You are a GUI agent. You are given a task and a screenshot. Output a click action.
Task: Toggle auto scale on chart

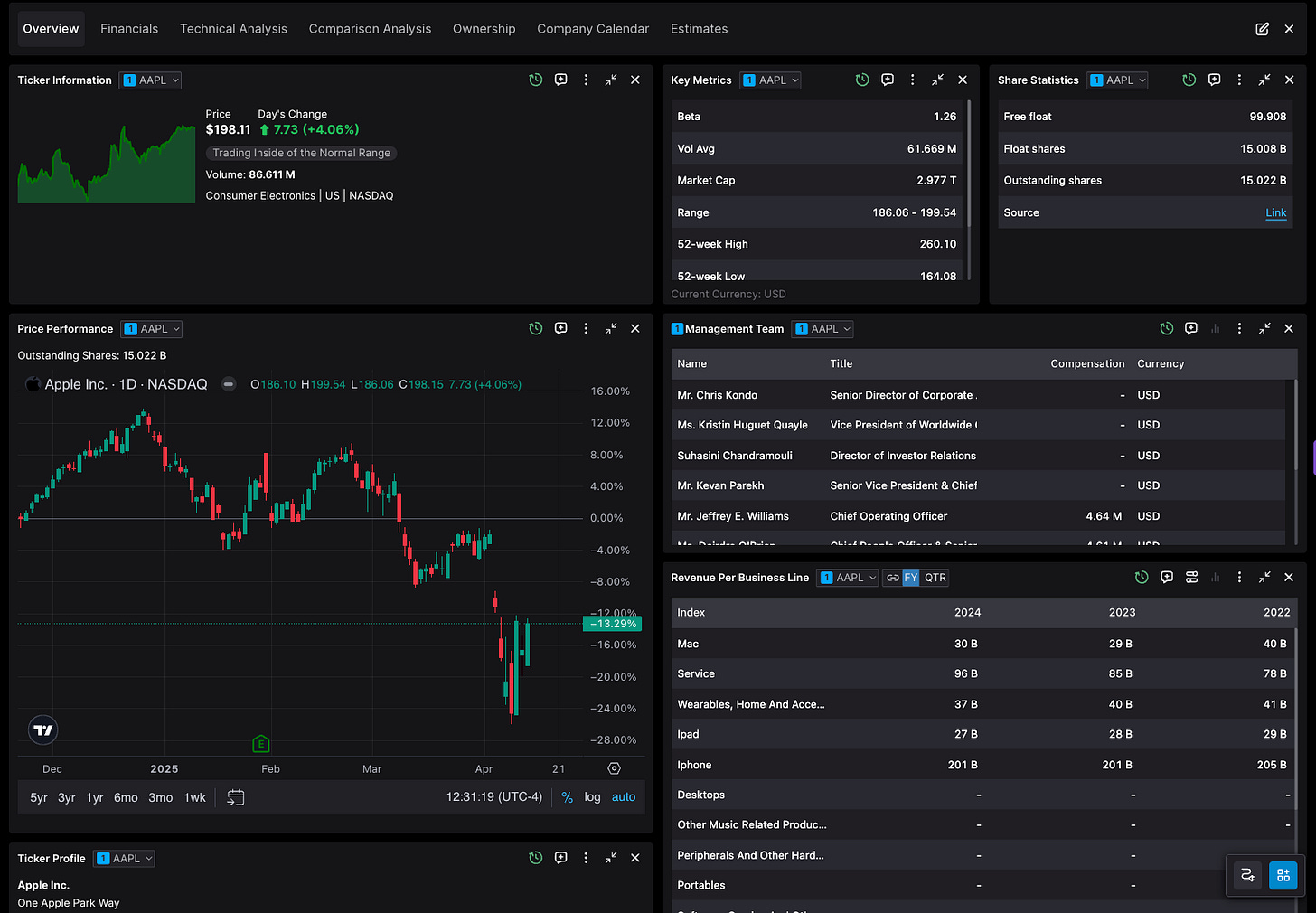[624, 797]
